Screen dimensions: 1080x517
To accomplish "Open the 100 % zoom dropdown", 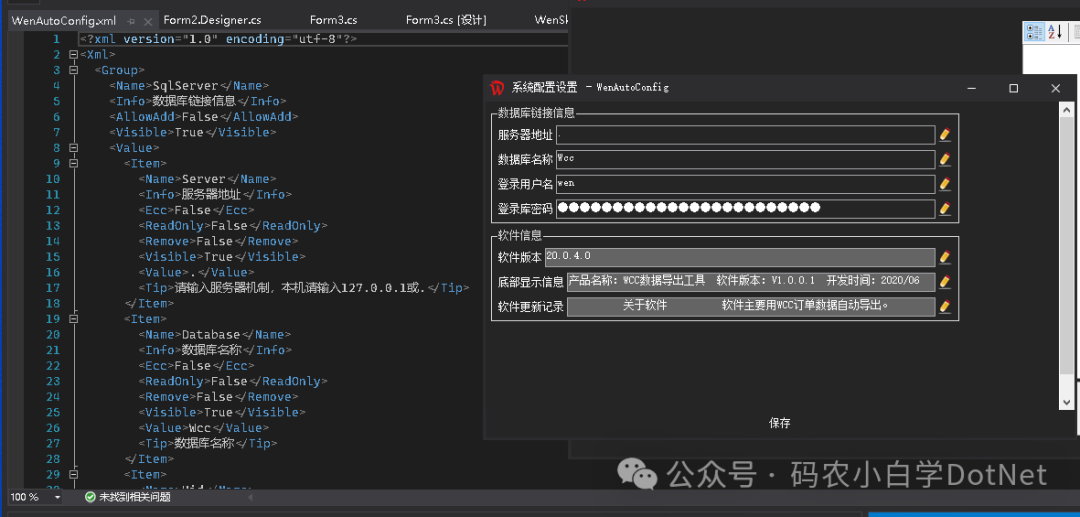I will click(x=57, y=497).
